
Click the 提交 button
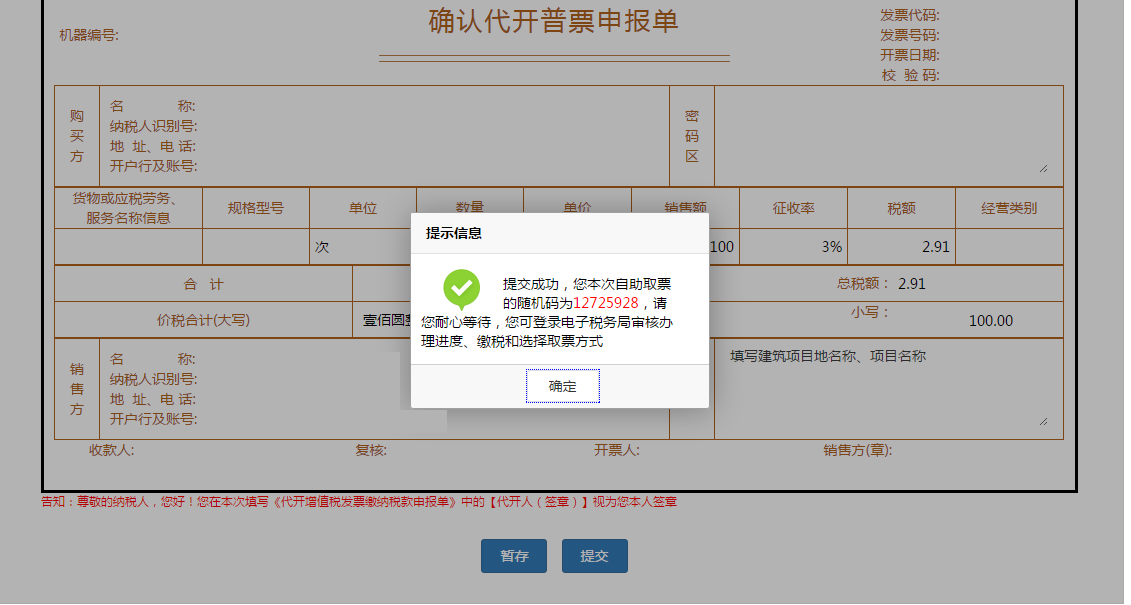point(594,556)
